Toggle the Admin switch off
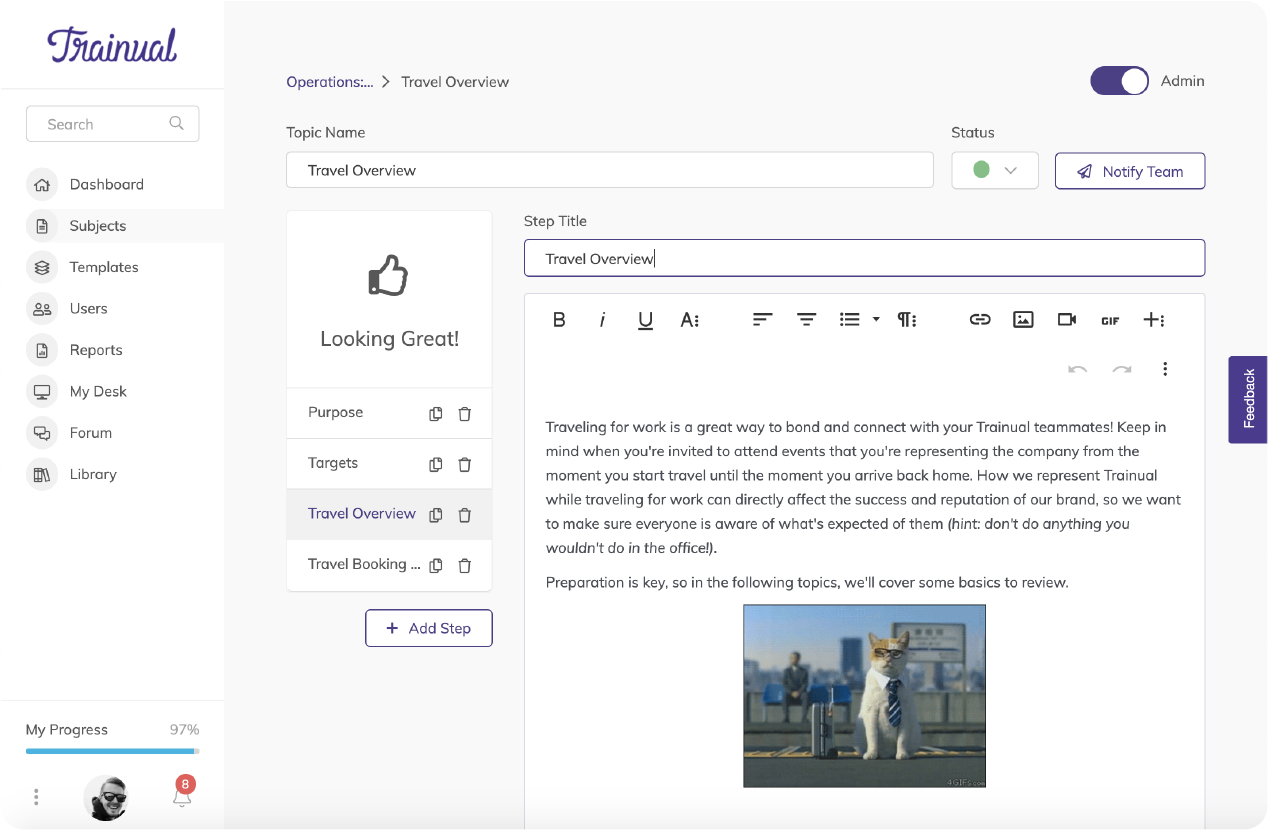The height and width of the screenshot is (832, 1268). [1119, 81]
